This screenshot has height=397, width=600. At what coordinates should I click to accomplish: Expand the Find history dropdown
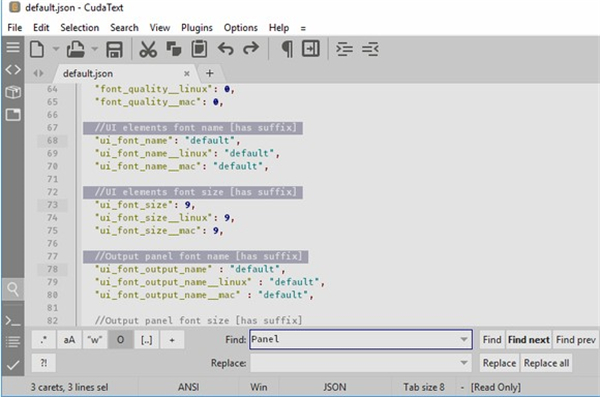coord(464,340)
